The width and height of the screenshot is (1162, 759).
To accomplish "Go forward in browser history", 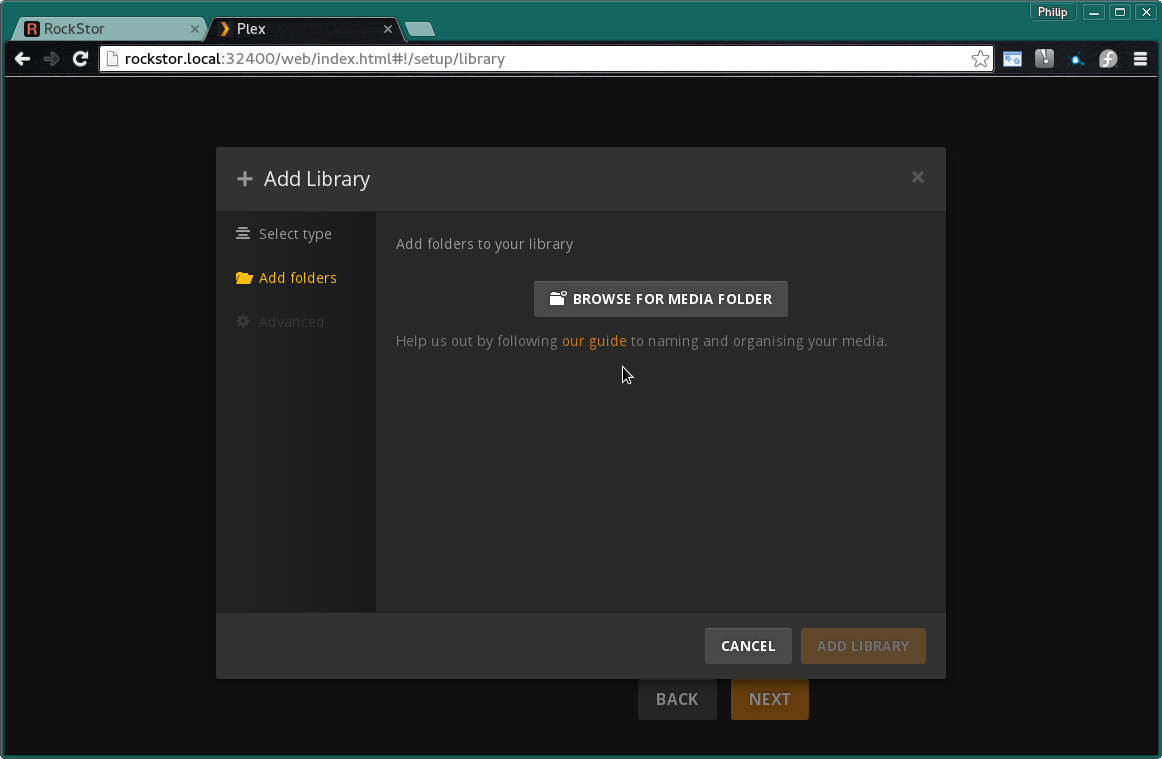I will [x=51, y=59].
